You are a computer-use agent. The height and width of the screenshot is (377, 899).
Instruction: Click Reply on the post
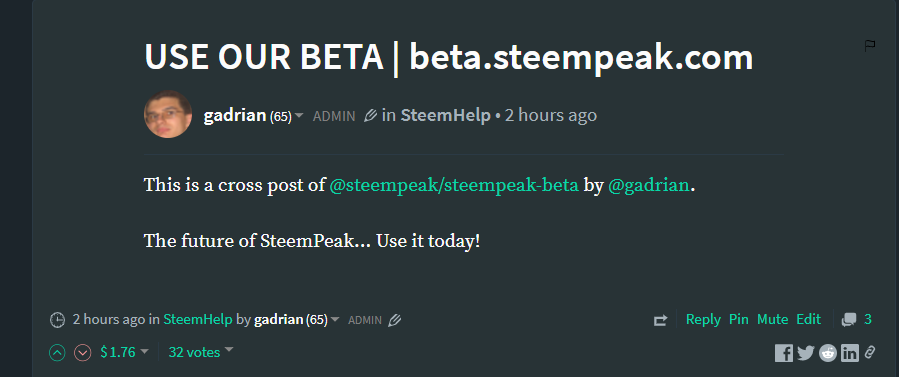tap(703, 319)
